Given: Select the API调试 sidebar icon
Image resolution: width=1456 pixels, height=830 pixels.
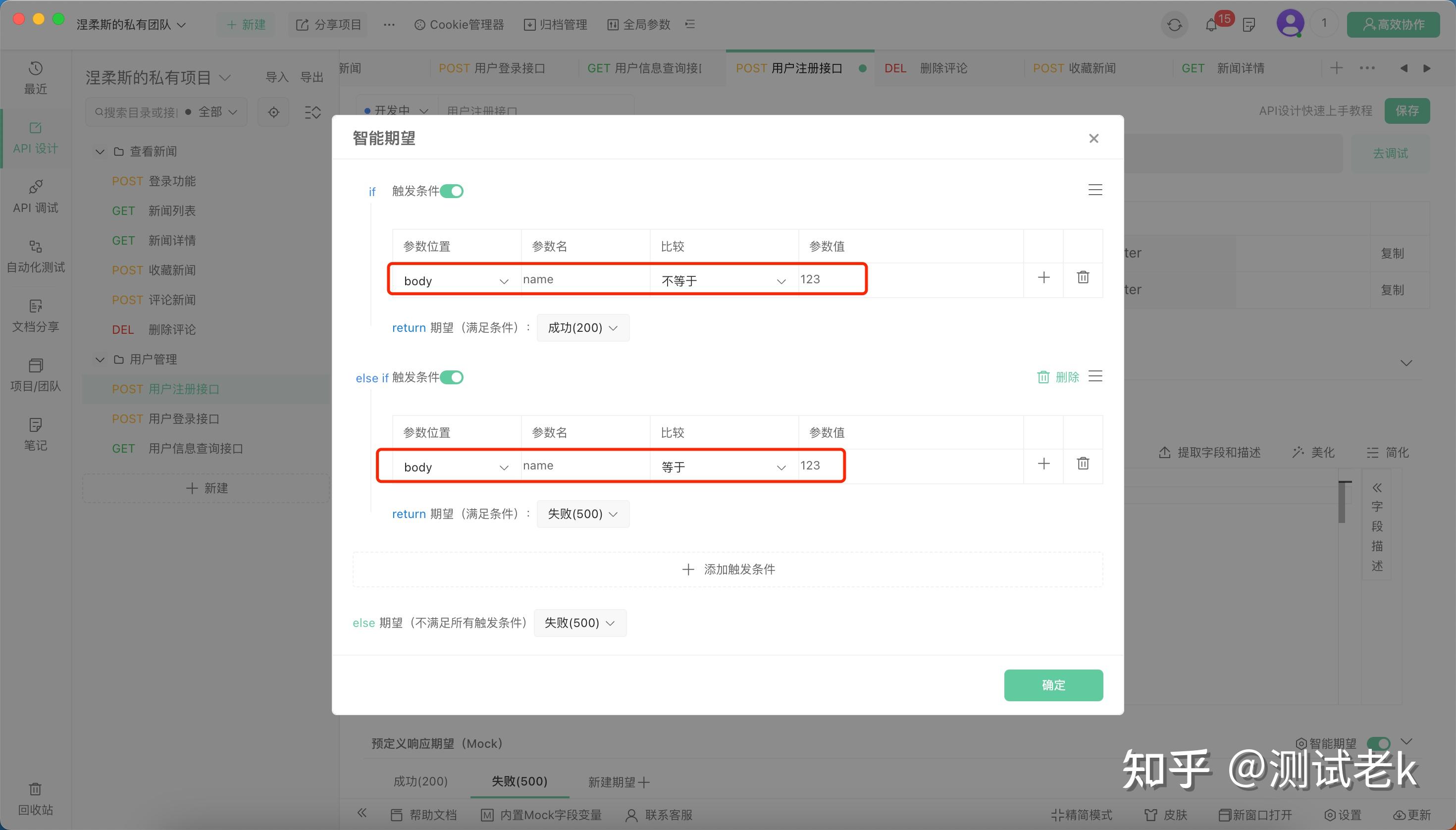Looking at the screenshot, I should point(35,197).
